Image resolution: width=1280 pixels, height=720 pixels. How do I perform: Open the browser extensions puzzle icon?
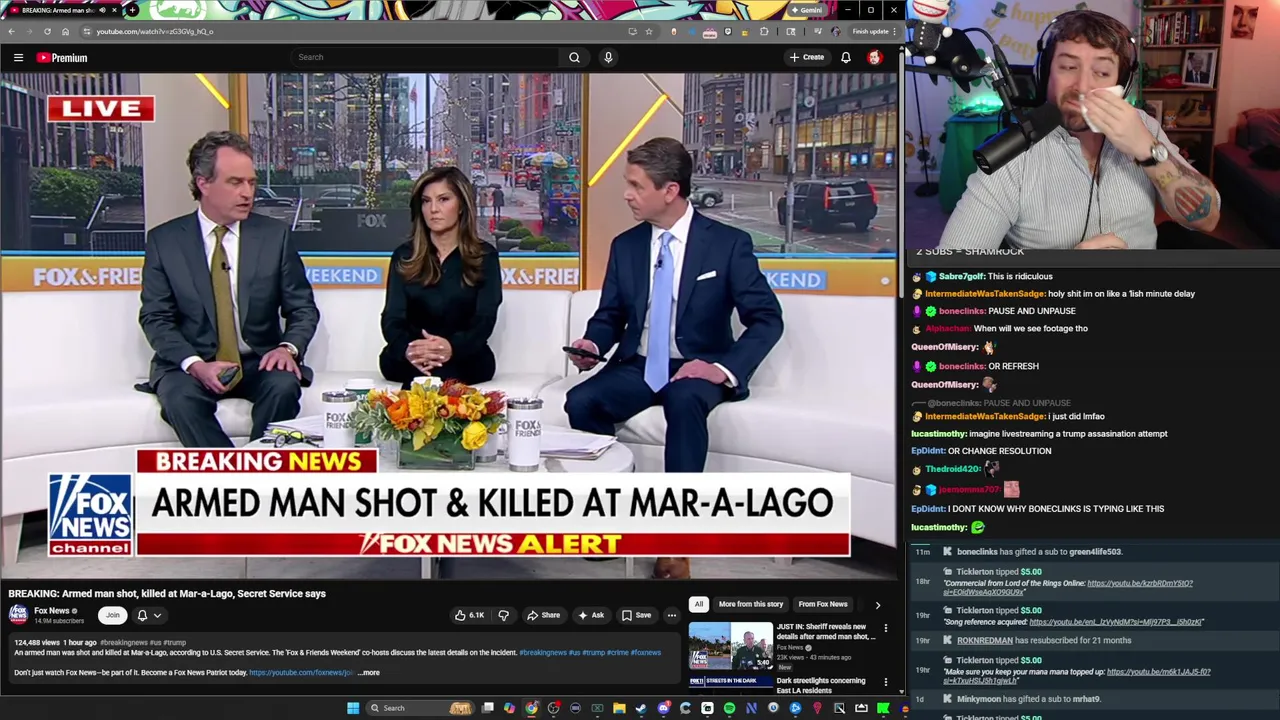(x=764, y=31)
